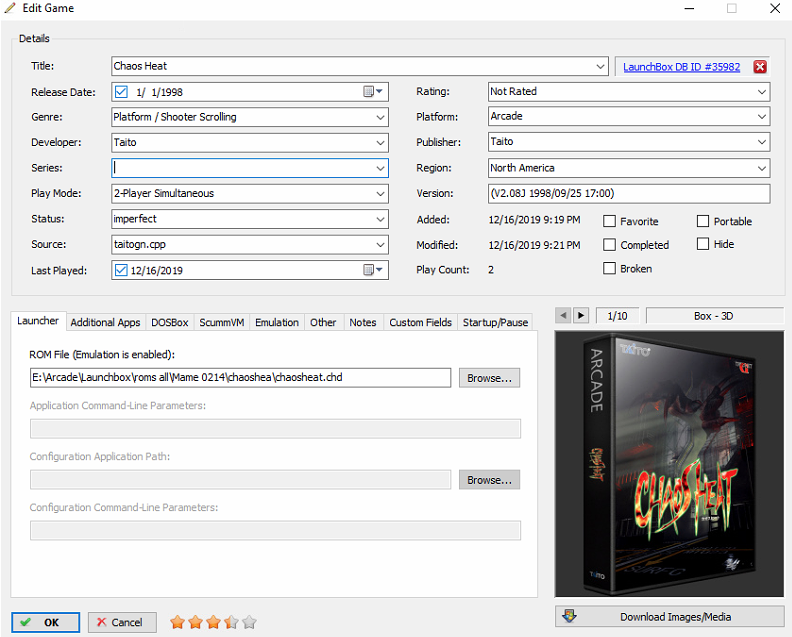Toggle the Release Date checkbox

coord(121,91)
